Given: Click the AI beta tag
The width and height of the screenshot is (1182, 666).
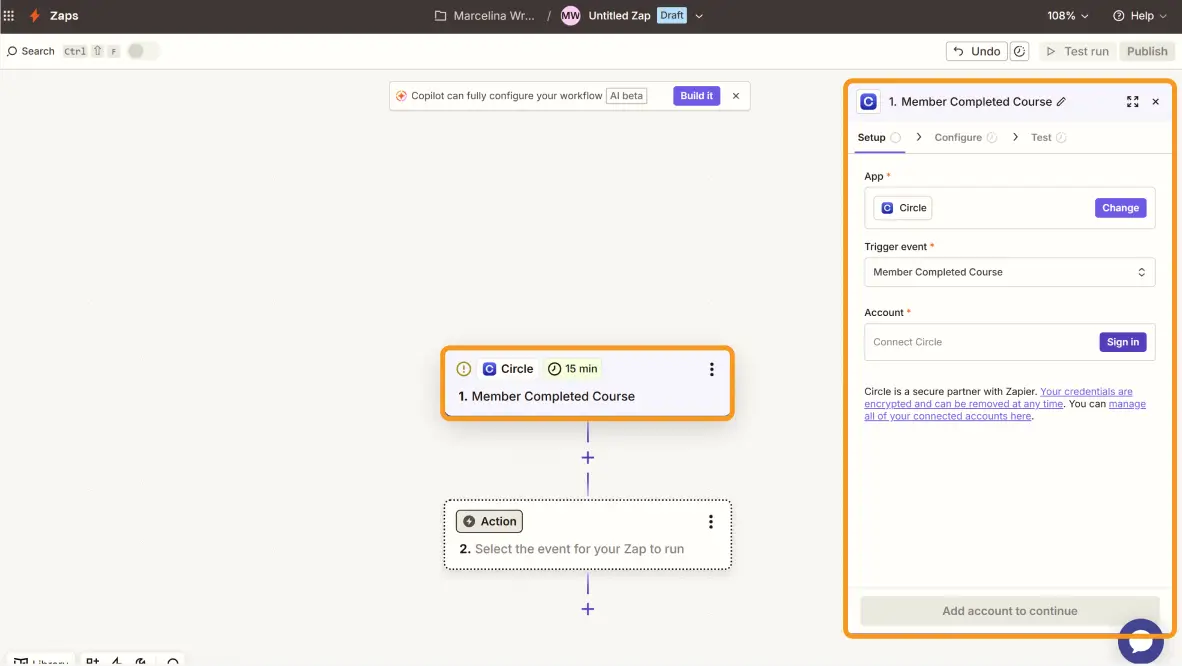Looking at the screenshot, I should coord(626,96).
